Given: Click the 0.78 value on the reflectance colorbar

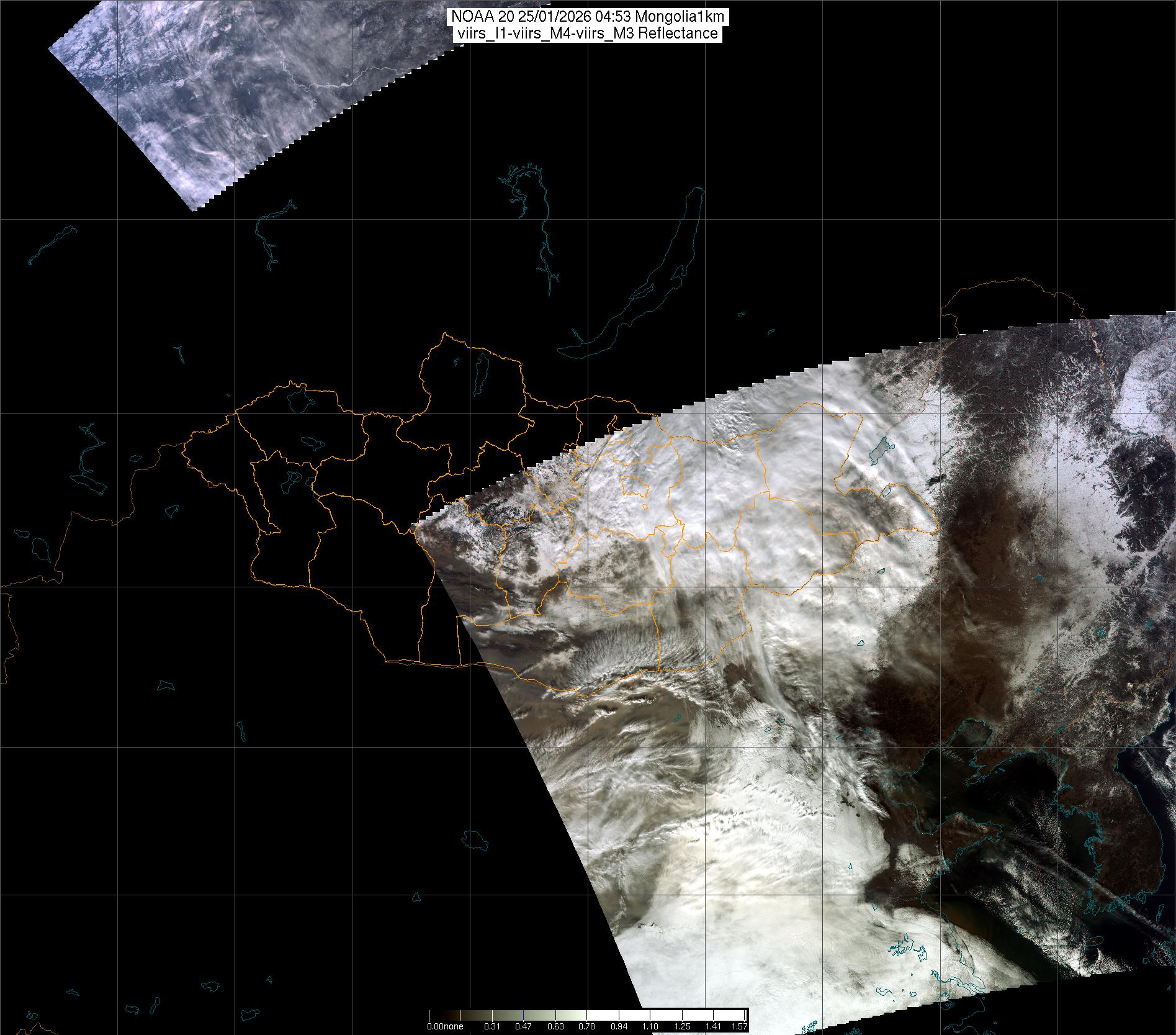Looking at the screenshot, I should pyautogui.click(x=586, y=1027).
